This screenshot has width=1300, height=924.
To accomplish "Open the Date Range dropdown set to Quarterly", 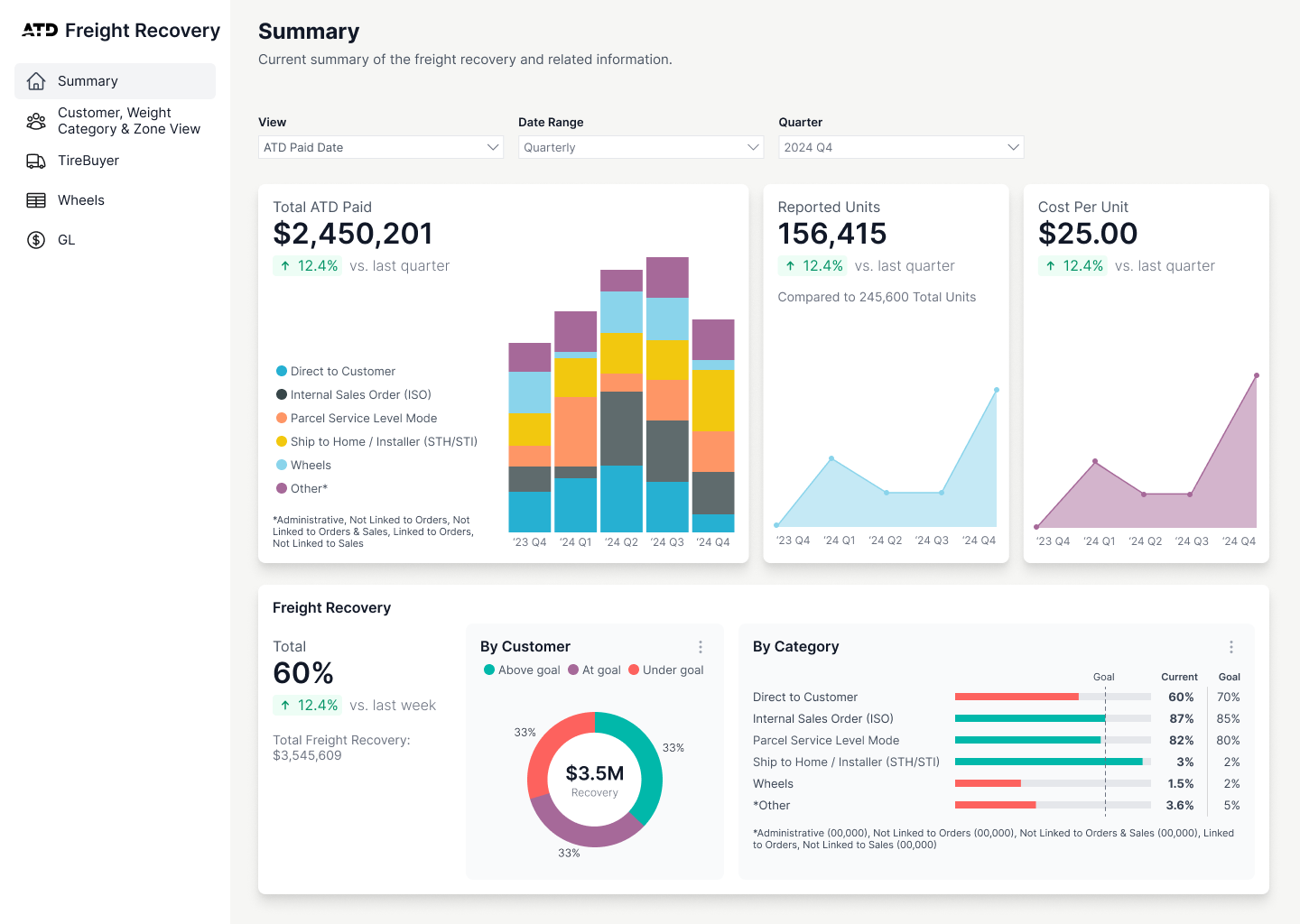I will tap(641, 147).
